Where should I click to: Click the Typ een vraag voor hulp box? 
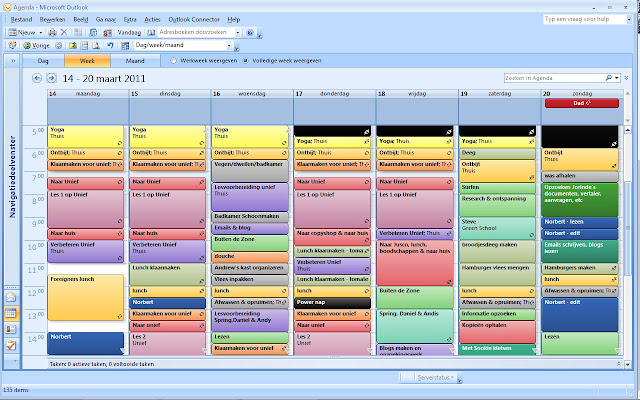(584, 19)
